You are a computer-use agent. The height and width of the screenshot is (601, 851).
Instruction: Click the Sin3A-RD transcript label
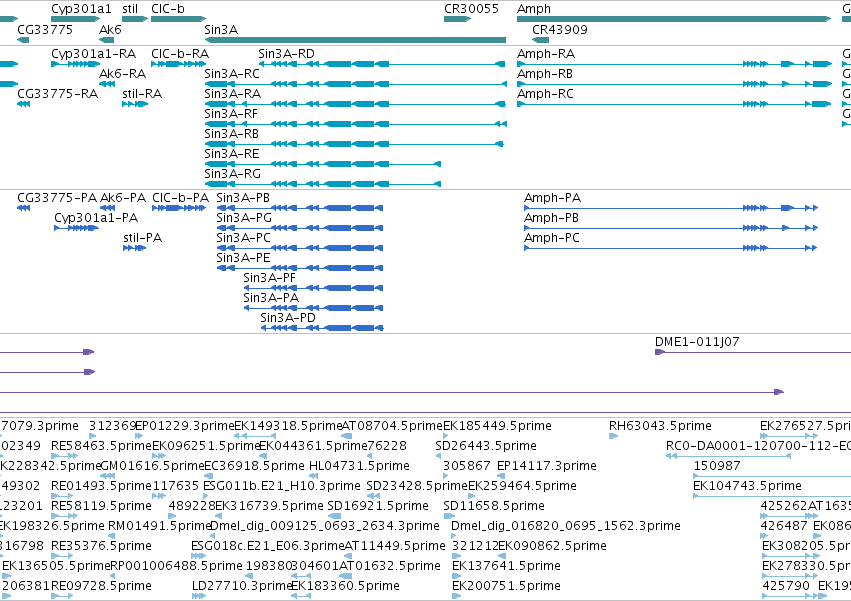(x=286, y=54)
